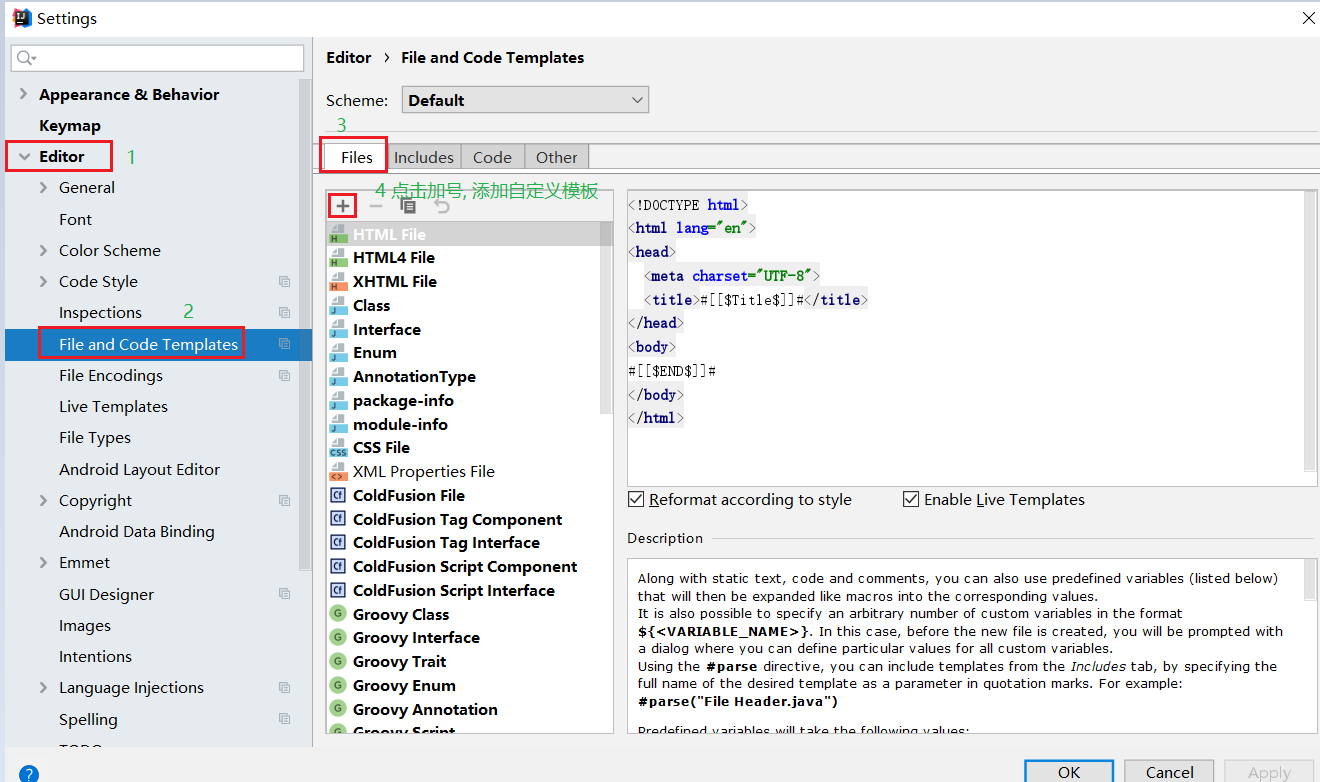This screenshot has height=782, width=1320.
Task: Switch to the Includes tab
Action: coord(423,157)
